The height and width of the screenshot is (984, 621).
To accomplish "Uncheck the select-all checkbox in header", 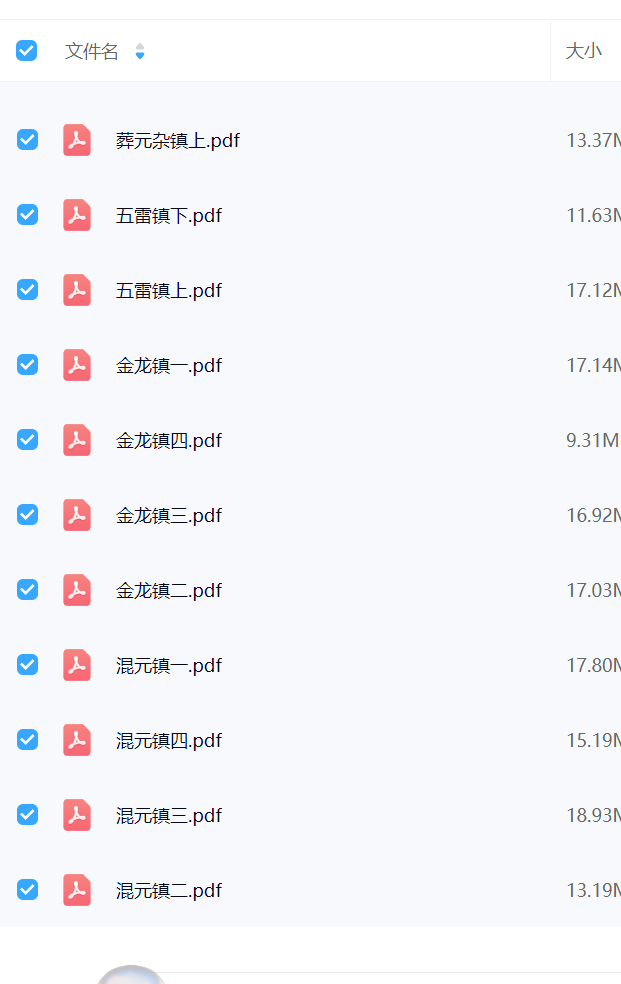I will 26,51.
